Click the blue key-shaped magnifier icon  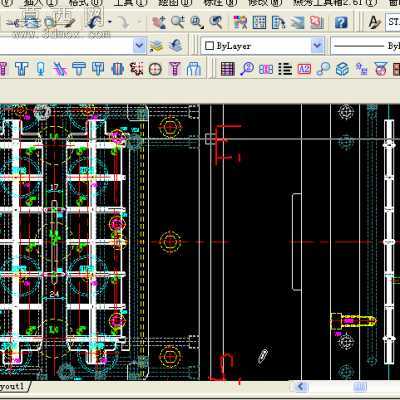pyautogui.click(x=323, y=69)
